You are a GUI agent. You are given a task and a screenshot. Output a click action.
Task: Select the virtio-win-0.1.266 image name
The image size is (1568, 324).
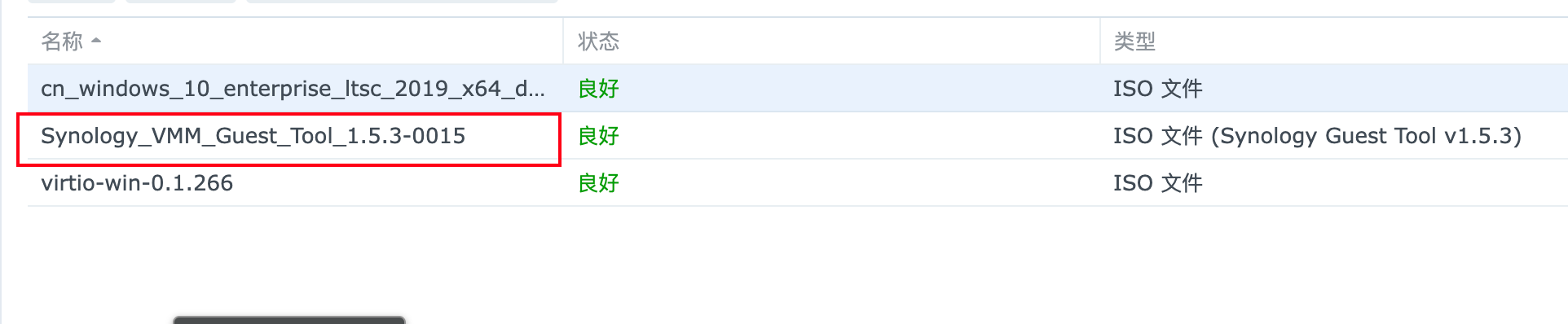pyautogui.click(x=137, y=182)
